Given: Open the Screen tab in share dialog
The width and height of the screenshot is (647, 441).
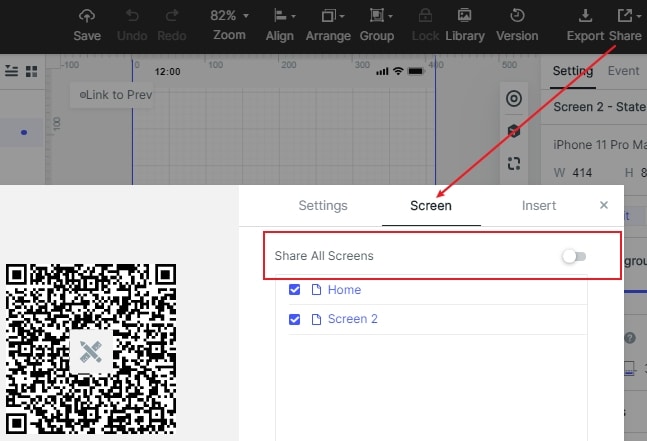Looking at the screenshot, I should 431,205.
